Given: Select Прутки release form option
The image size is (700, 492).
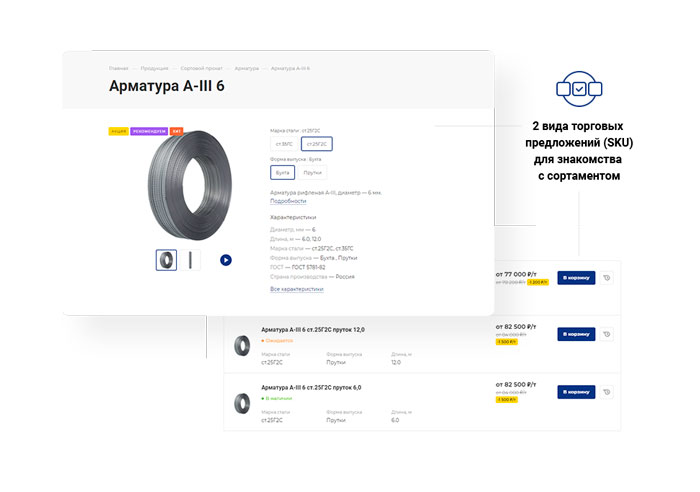Looking at the screenshot, I should click(312, 172).
